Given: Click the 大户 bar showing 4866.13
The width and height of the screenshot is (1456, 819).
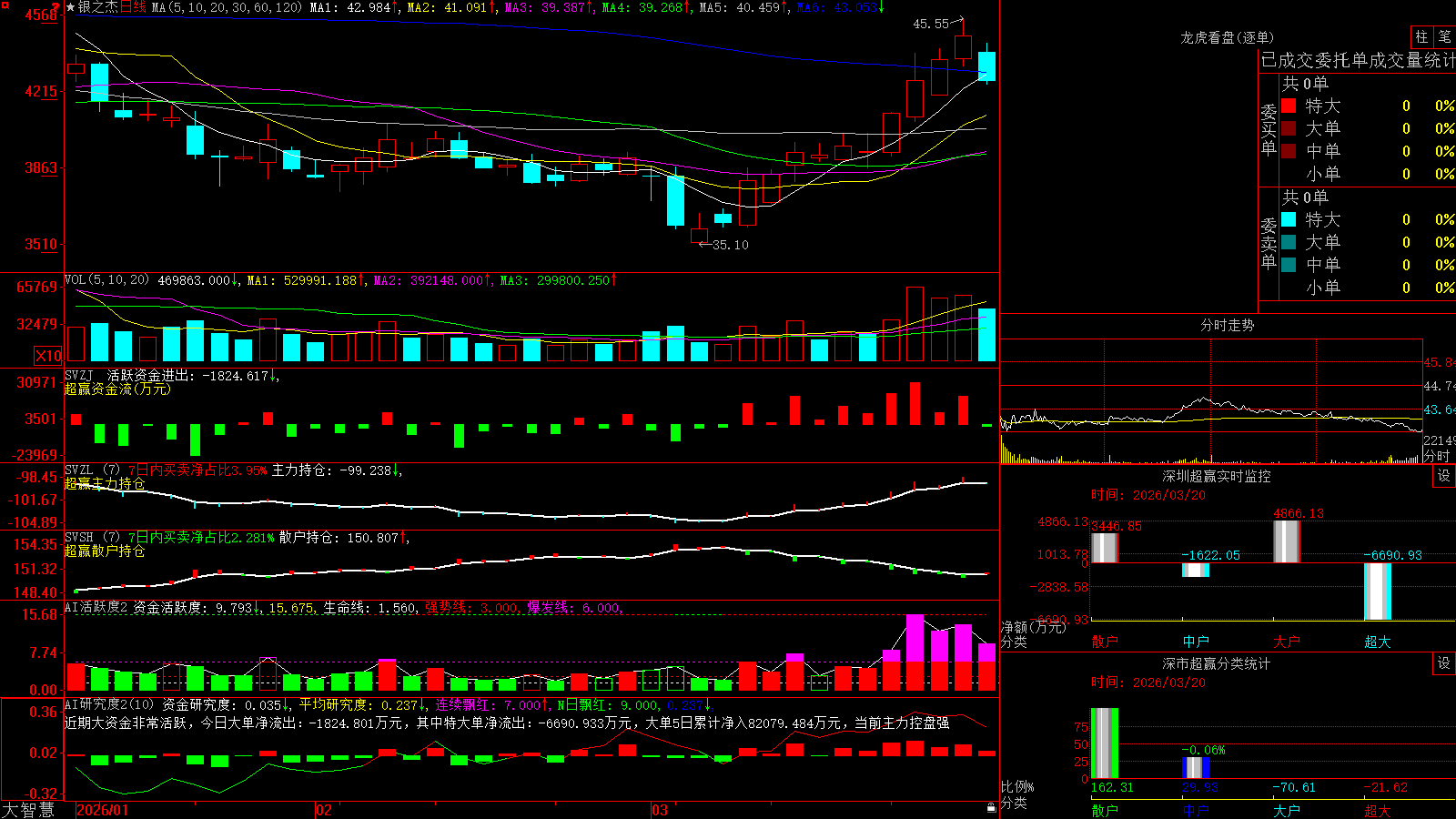Looking at the screenshot, I should 1287,541.
